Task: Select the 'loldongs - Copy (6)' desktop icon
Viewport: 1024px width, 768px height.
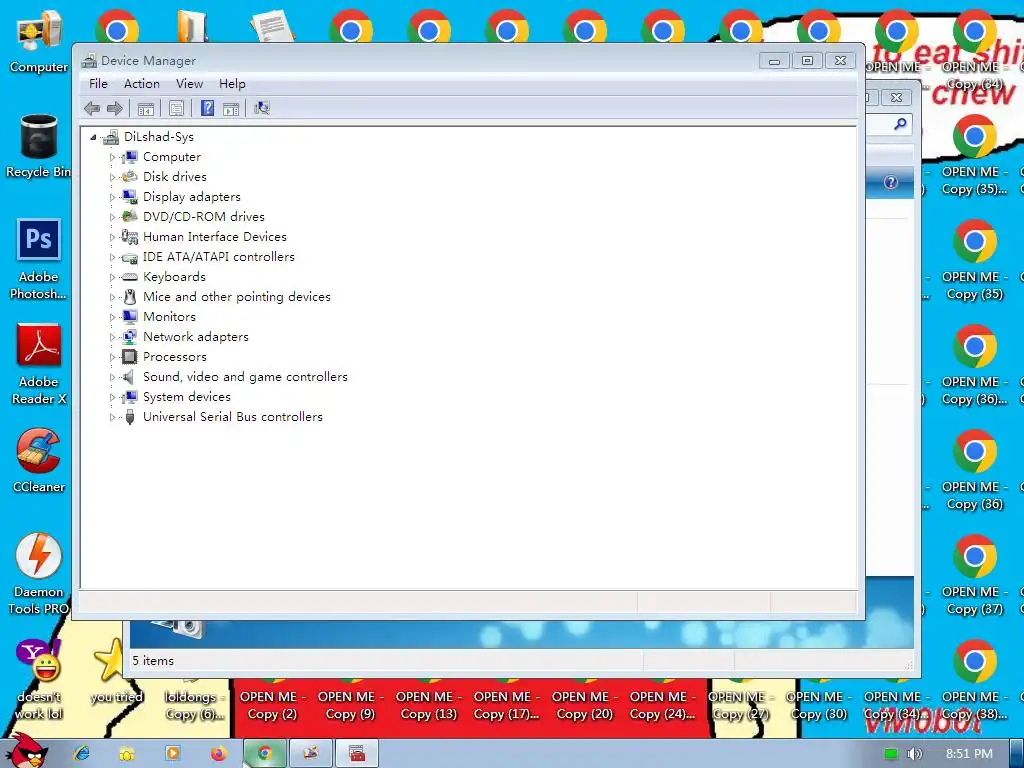Action: pos(194,705)
